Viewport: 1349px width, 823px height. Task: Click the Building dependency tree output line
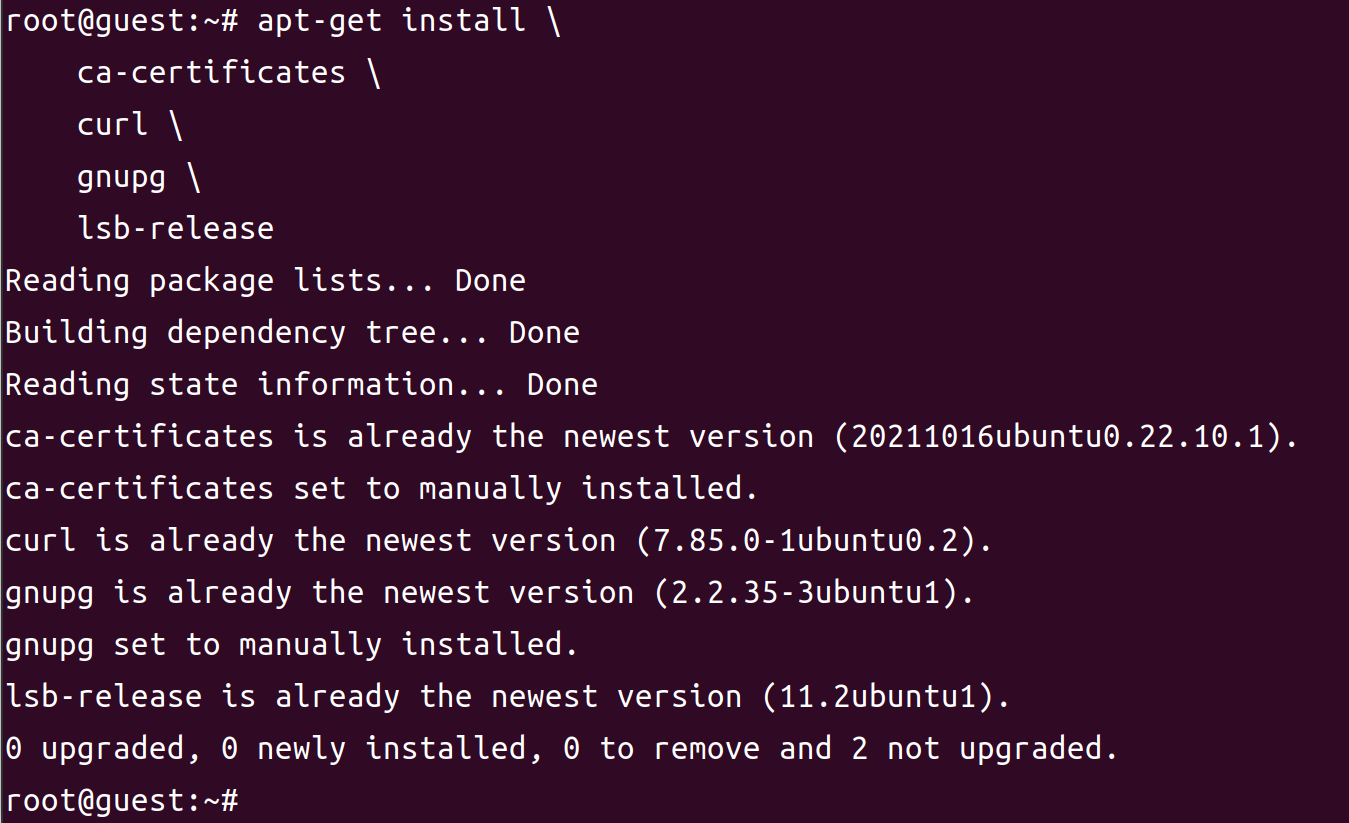pyautogui.click(x=292, y=333)
